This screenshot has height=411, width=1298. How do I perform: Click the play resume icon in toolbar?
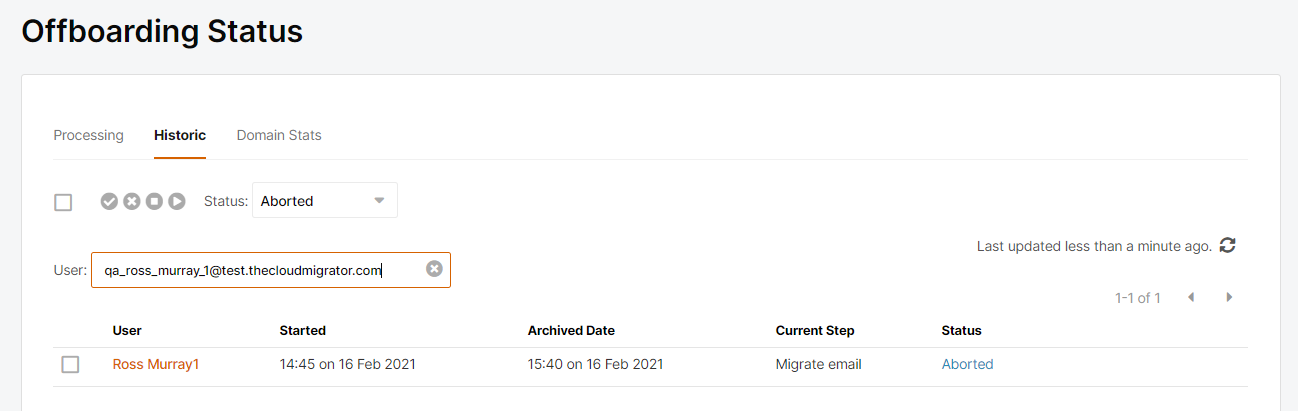click(177, 201)
